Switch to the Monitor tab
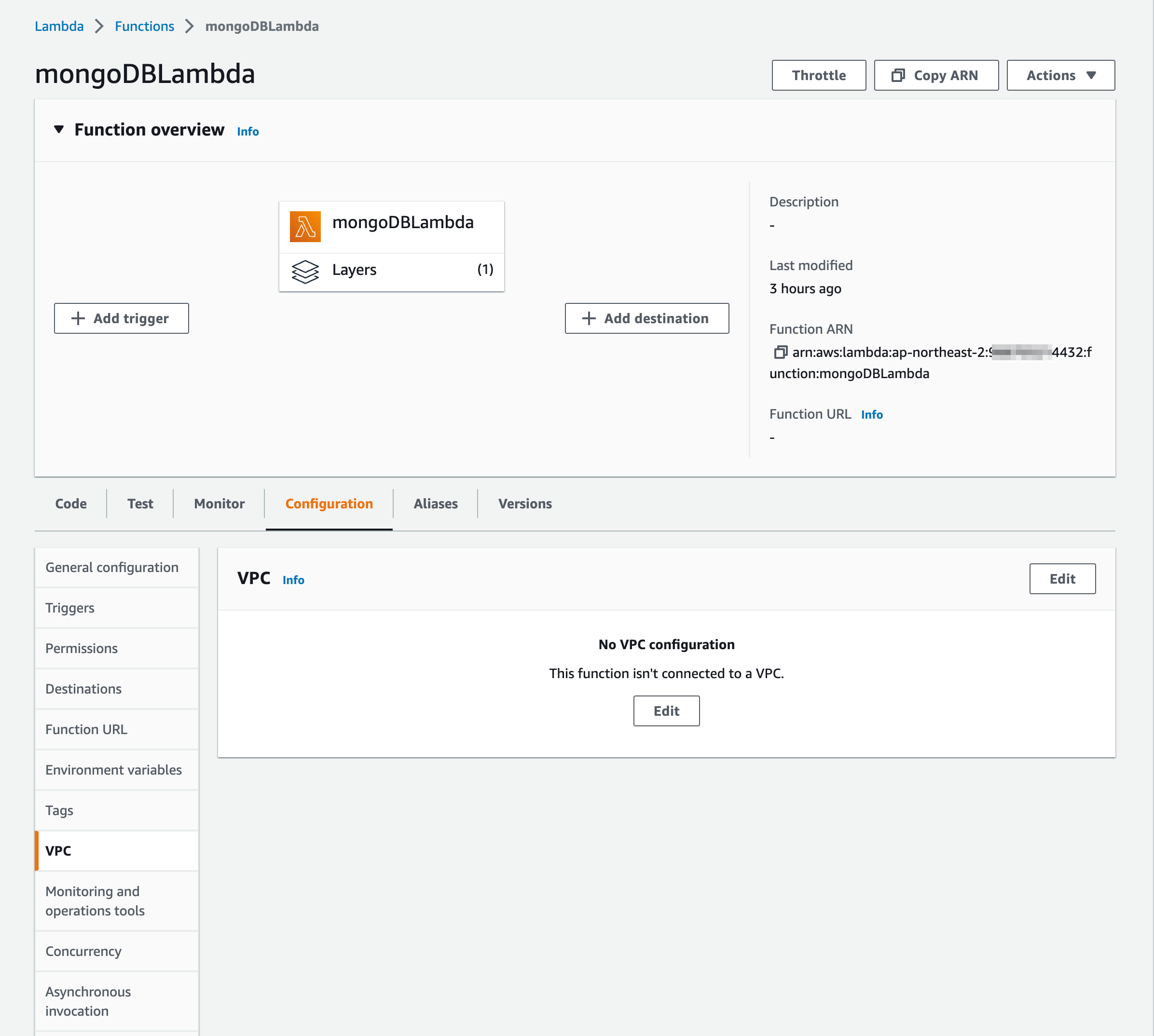Viewport: 1154px width, 1036px height. pyautogui.click(x=219, y=503)
